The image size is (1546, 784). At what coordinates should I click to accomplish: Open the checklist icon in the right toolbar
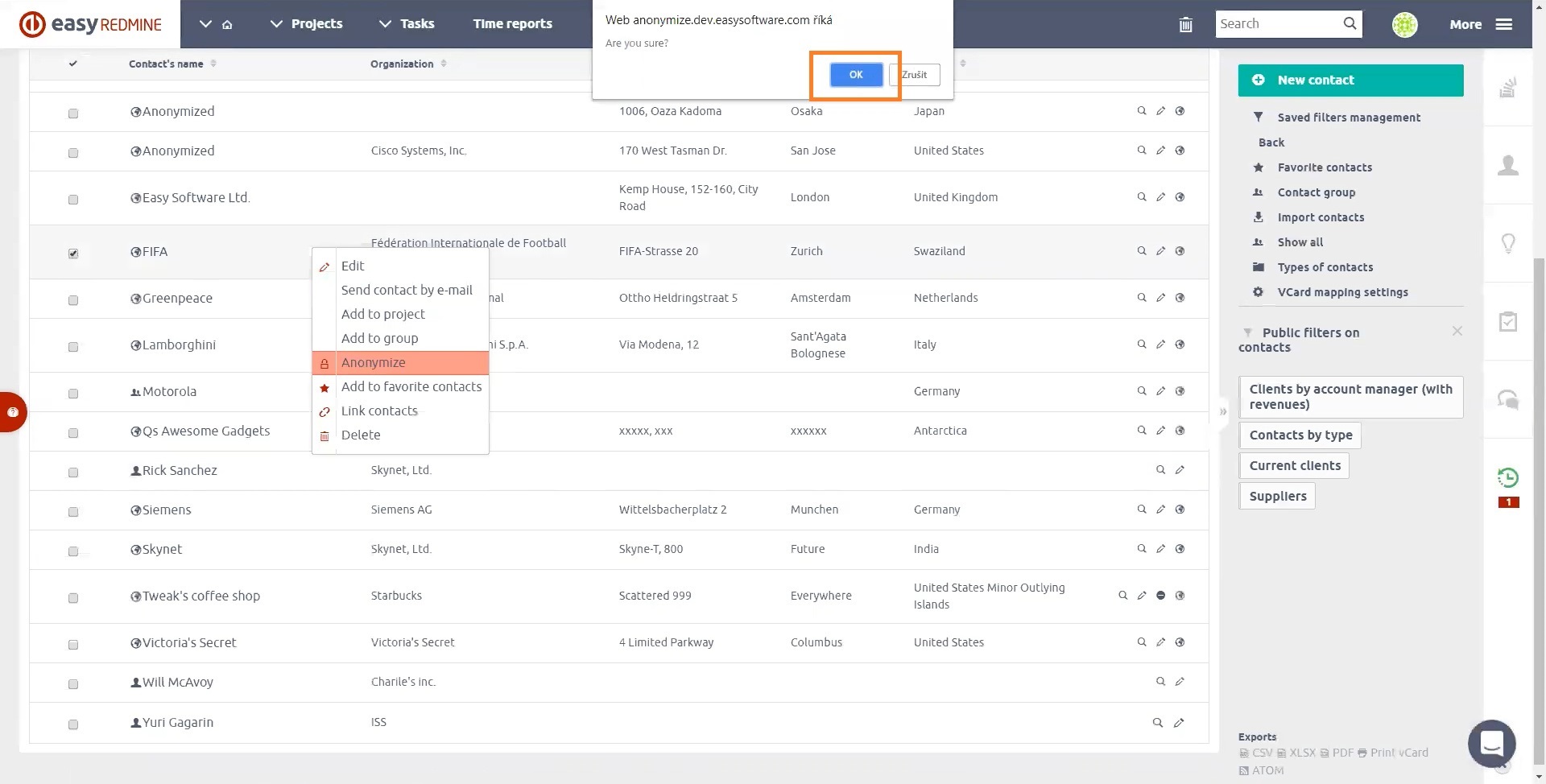pyautogui.click(x=1508, y=321)
